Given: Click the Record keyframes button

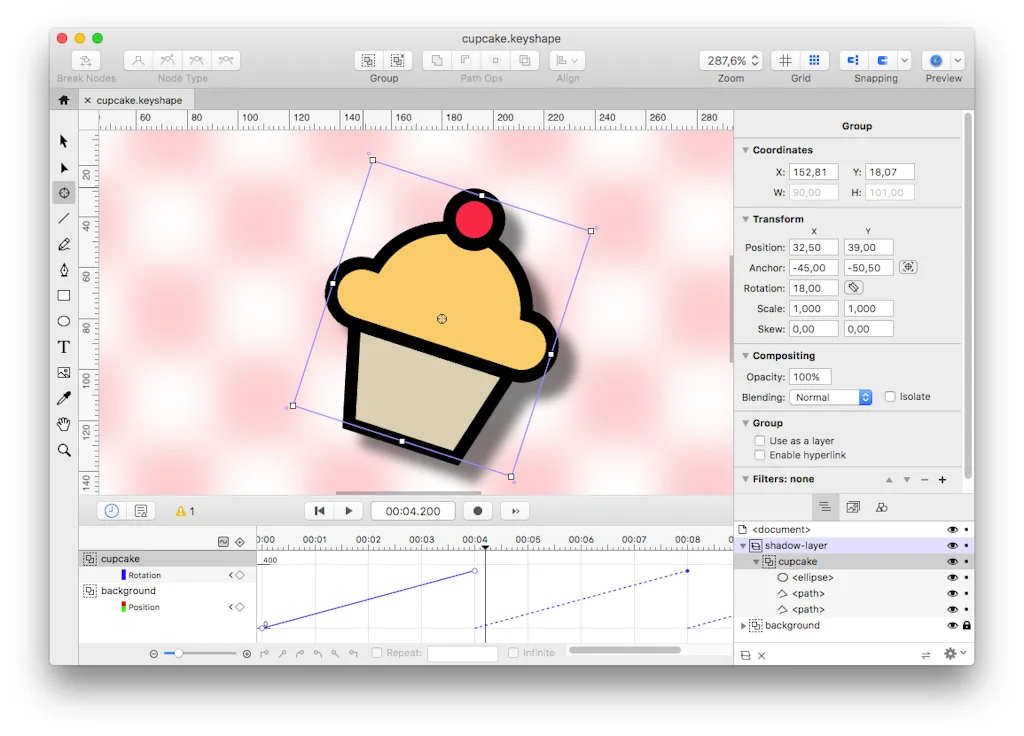Looking at the screenshot, I should (478, 510).
